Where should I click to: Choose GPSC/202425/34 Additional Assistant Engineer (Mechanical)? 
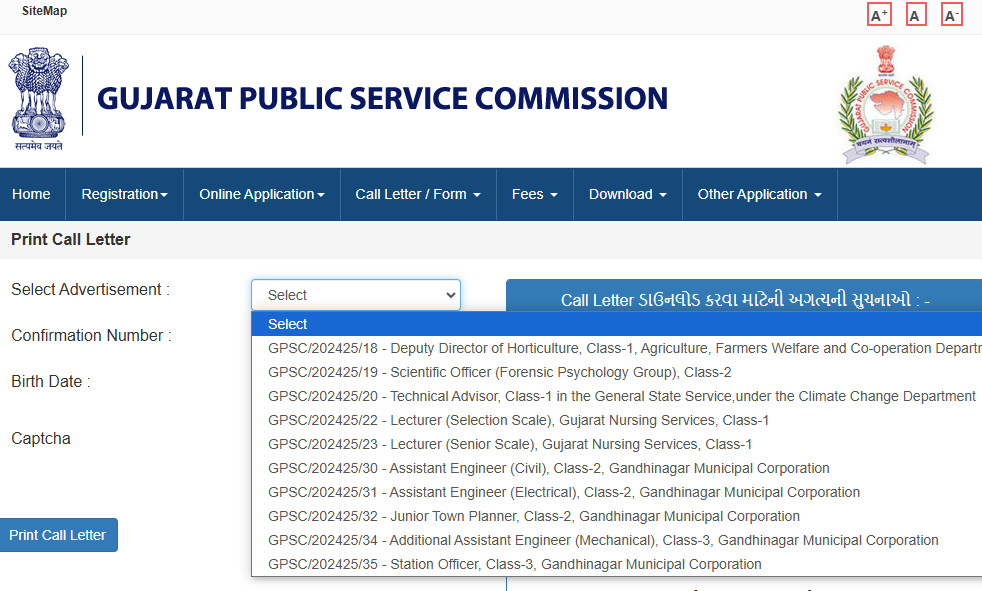(616, 540)
